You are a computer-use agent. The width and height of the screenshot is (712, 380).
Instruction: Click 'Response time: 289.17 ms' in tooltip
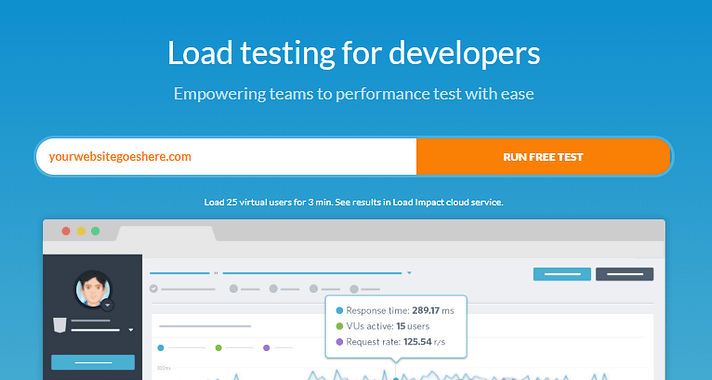point(400,311)
